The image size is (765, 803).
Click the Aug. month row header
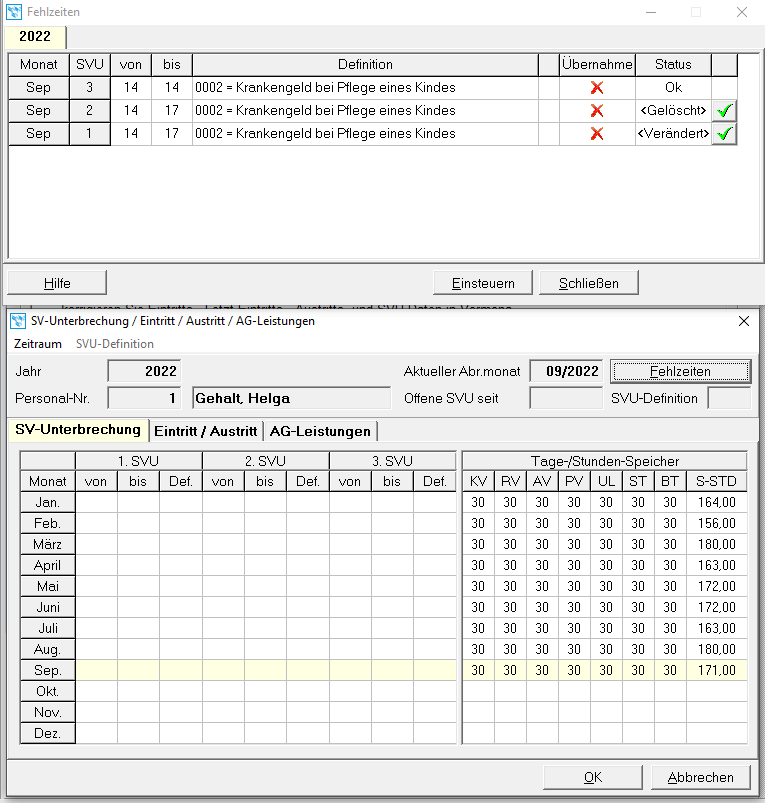[48, 649]
